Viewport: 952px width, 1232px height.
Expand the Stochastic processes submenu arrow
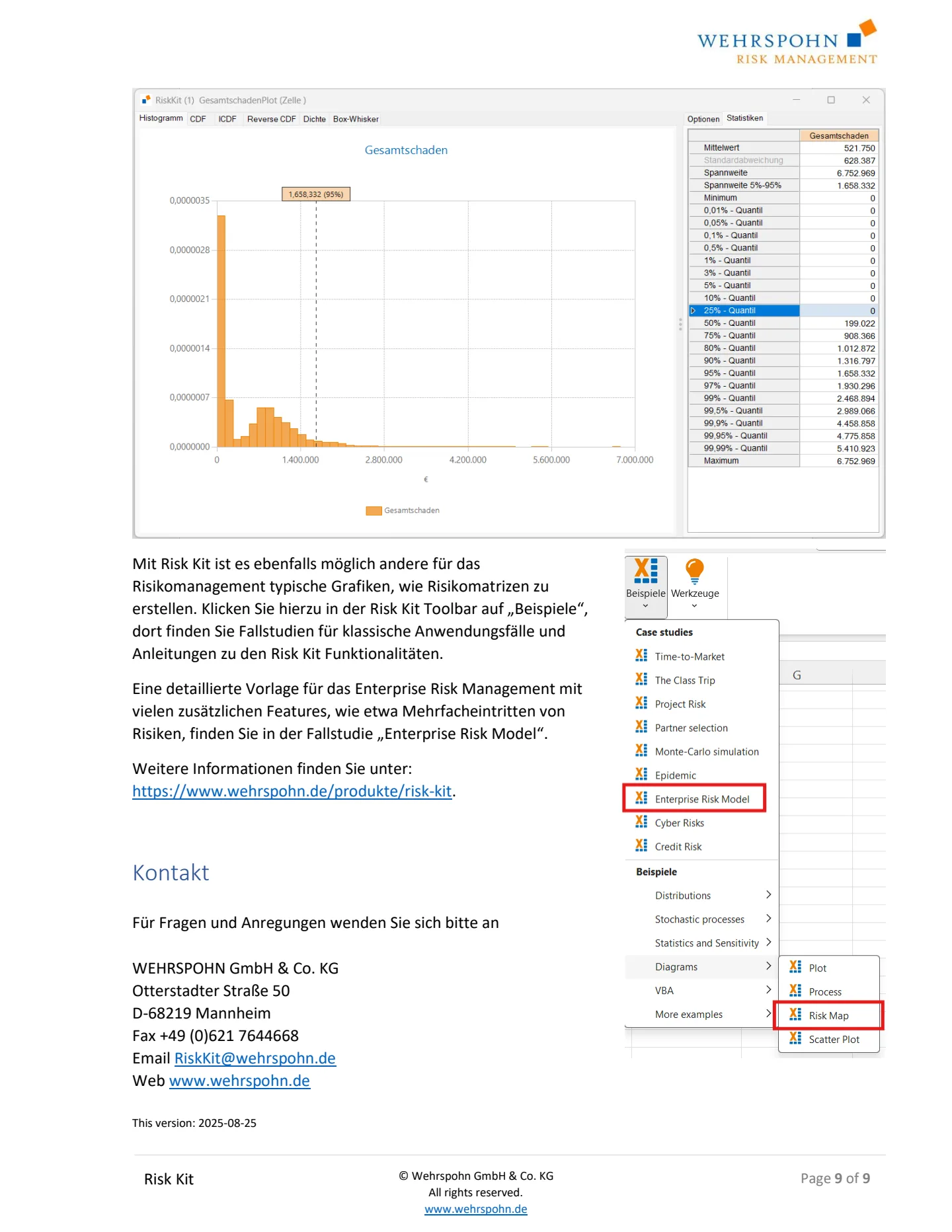pos(768,919)
